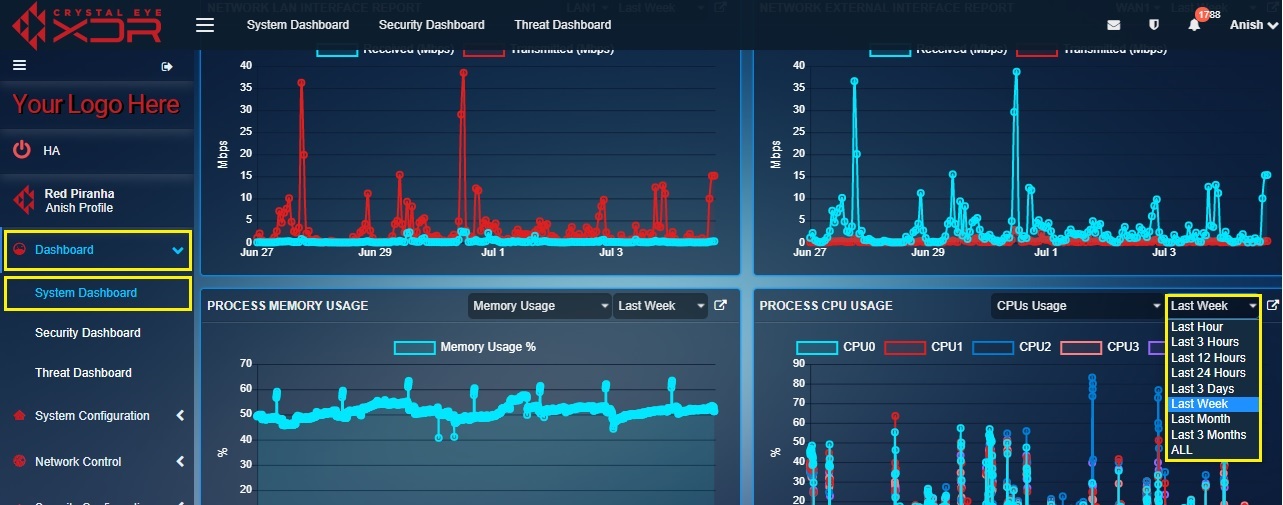The image size is (1283, 505).
Task: Toggle Memory Usage % legend series
Action: tap(465, 347)
